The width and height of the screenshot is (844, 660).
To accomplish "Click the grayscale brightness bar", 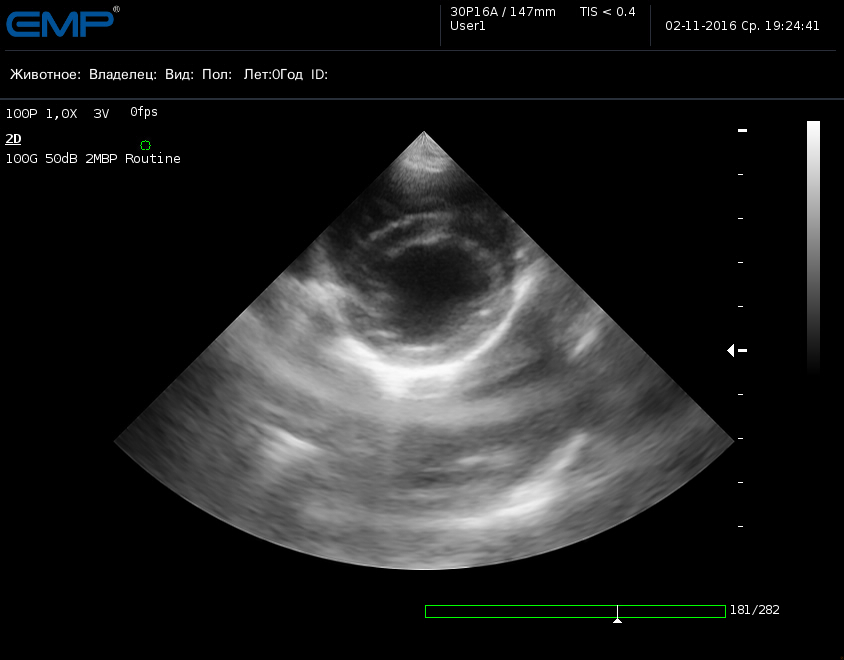I will point(813,248).
